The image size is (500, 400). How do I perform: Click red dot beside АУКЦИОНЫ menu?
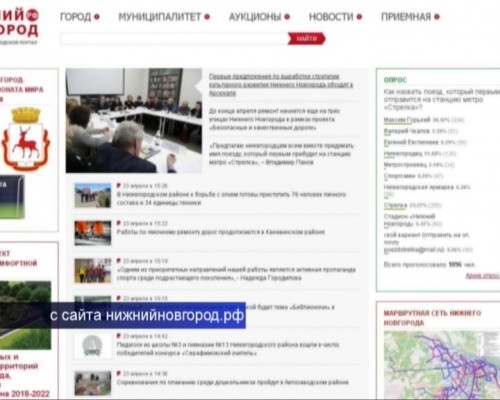287,17
